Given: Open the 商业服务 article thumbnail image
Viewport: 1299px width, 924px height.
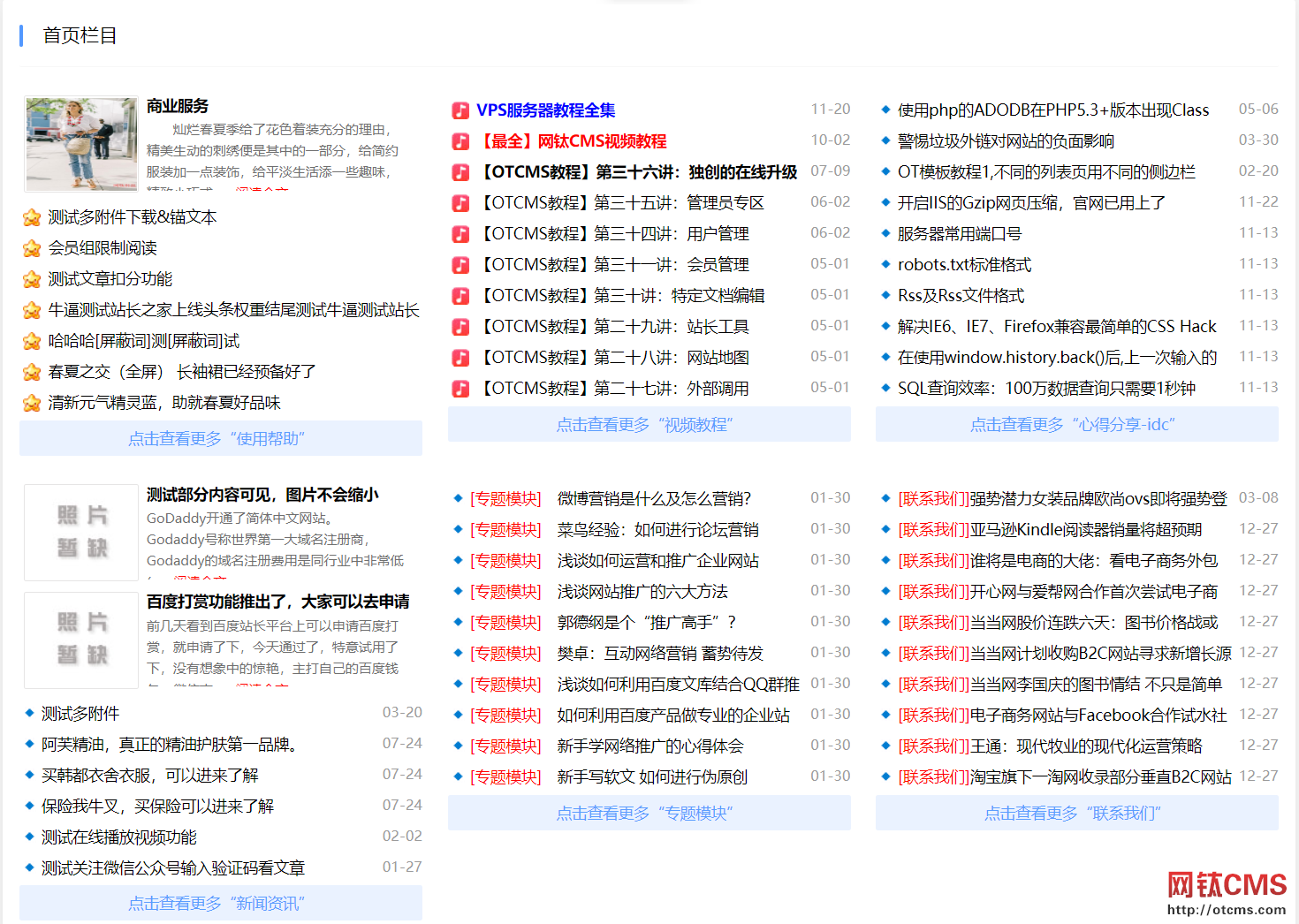Looking at the screenshot, I should pos(81,144).
